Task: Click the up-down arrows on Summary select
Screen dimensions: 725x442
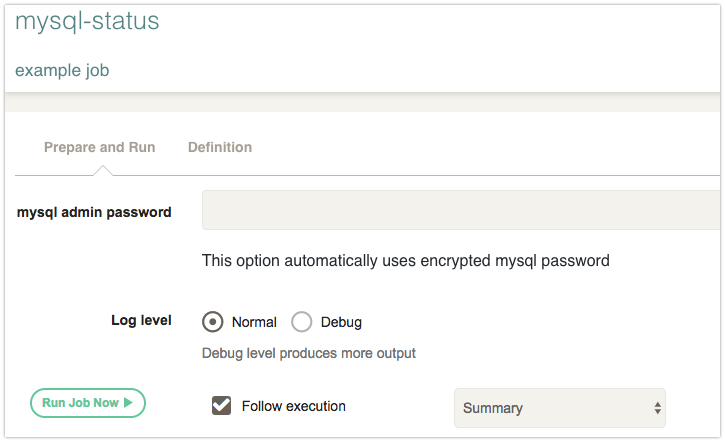Action: (657, 408)
